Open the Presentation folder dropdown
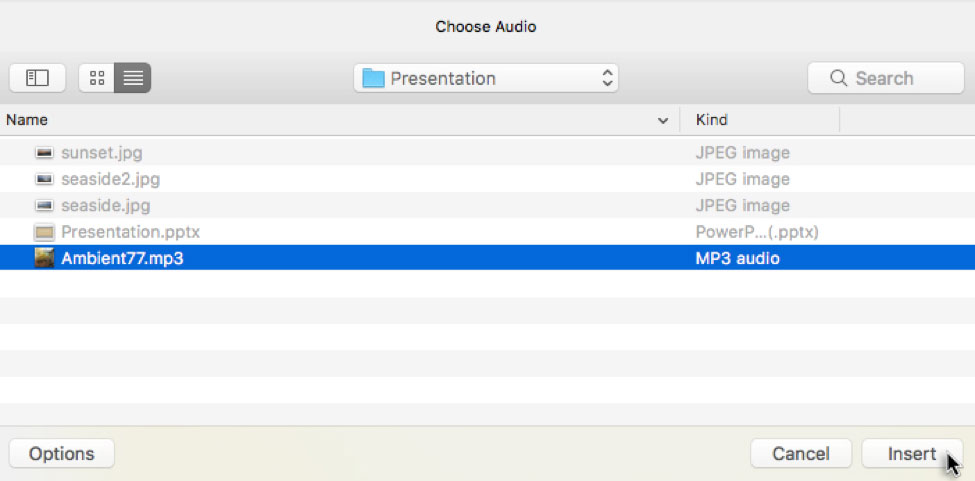Screen dimensions: 975x481 pyautogui.click(x=486, y=78)
